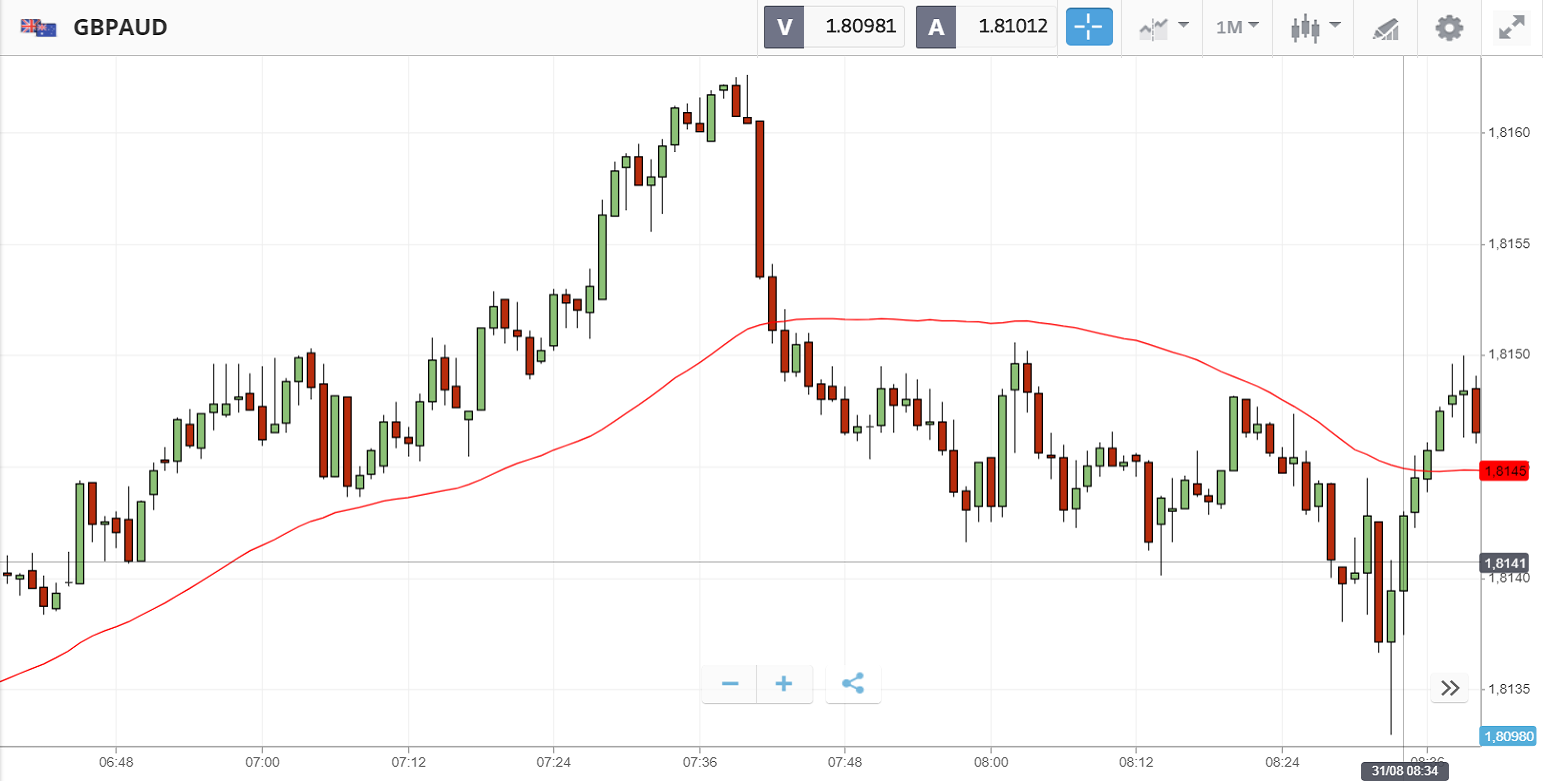Open the compare chart dropdown
The height and width of the screenshot is (781, 1543).
[x=1163, y=27]
